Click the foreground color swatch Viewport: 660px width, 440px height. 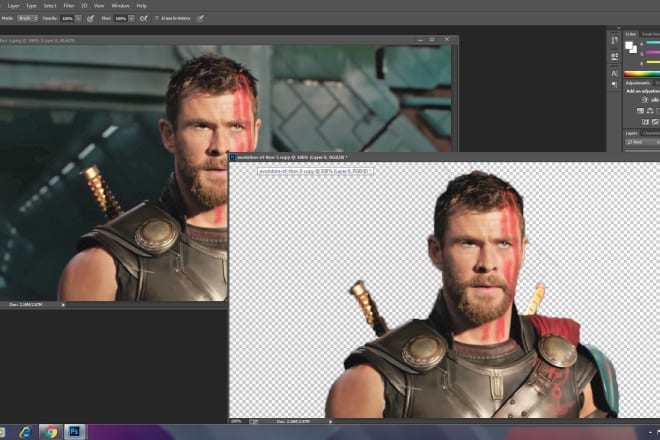(x=629, y=45)
